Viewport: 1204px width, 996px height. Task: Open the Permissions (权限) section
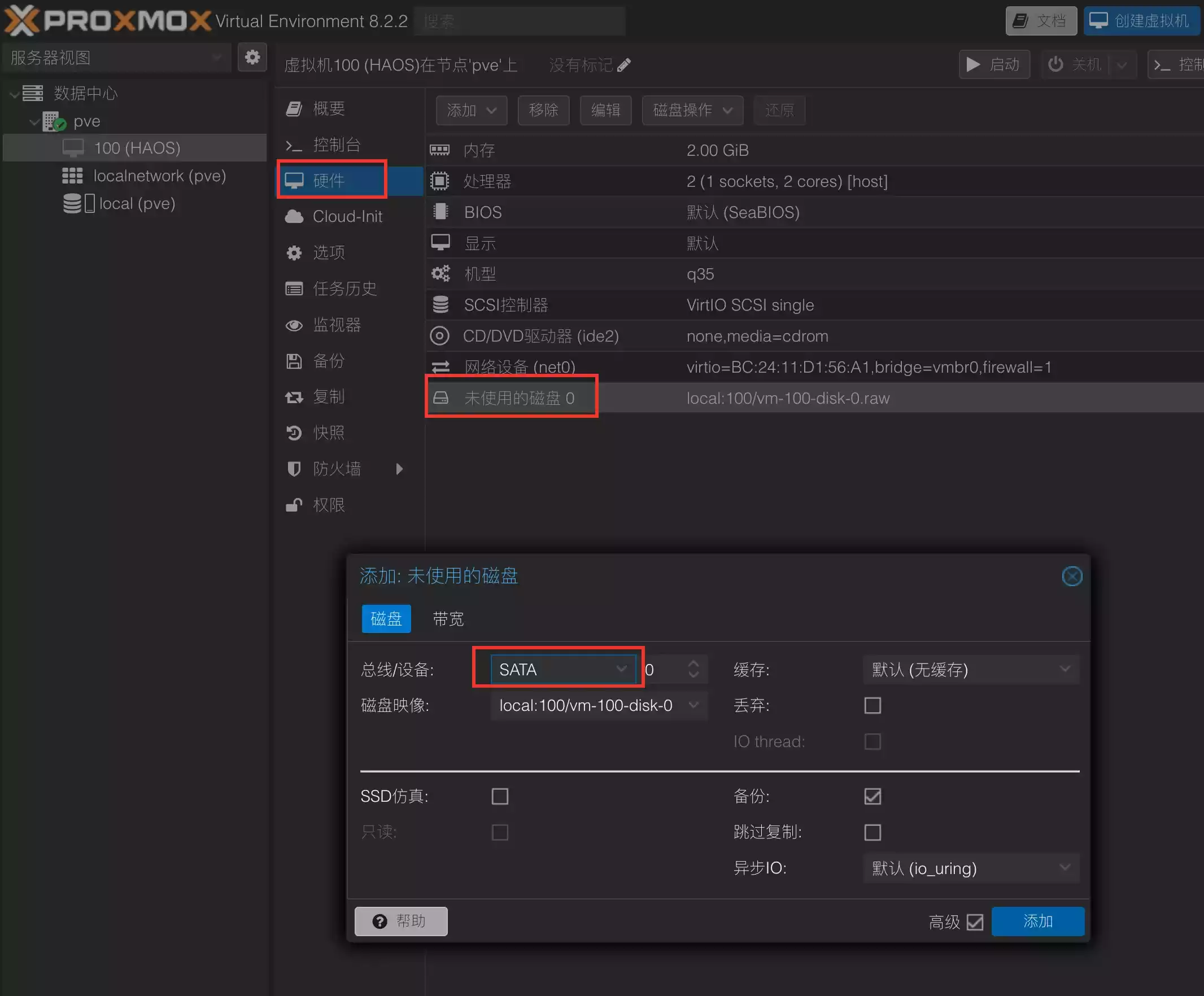point(329,505)
